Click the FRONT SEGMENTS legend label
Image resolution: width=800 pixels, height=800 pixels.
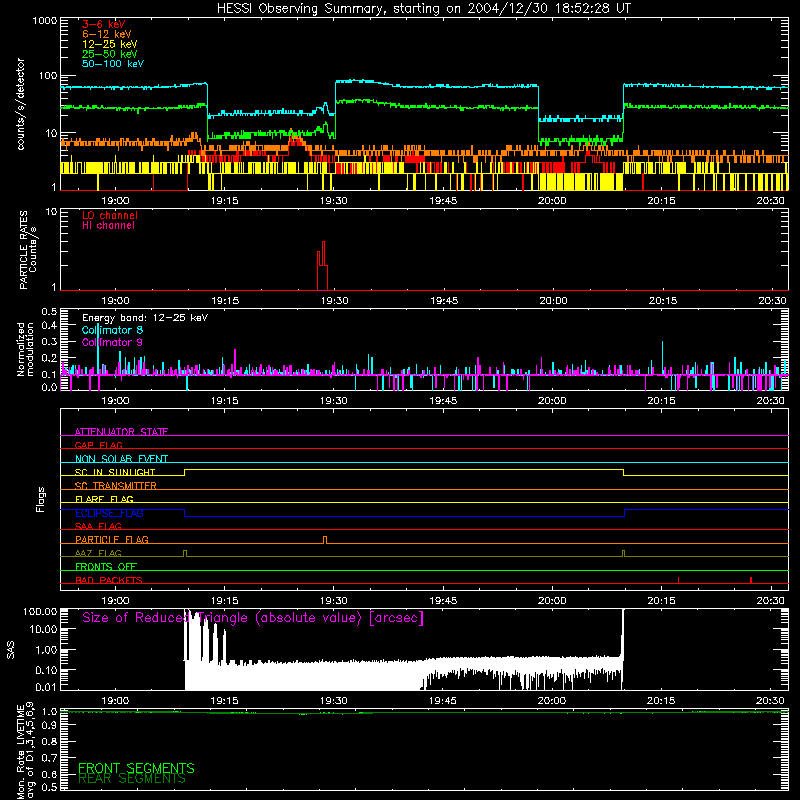click(136, 768)
